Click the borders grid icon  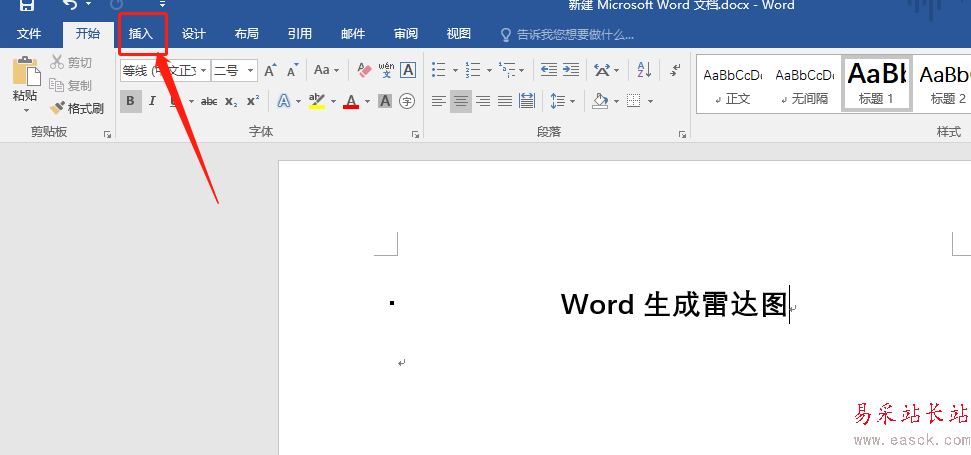coord(633,100)
